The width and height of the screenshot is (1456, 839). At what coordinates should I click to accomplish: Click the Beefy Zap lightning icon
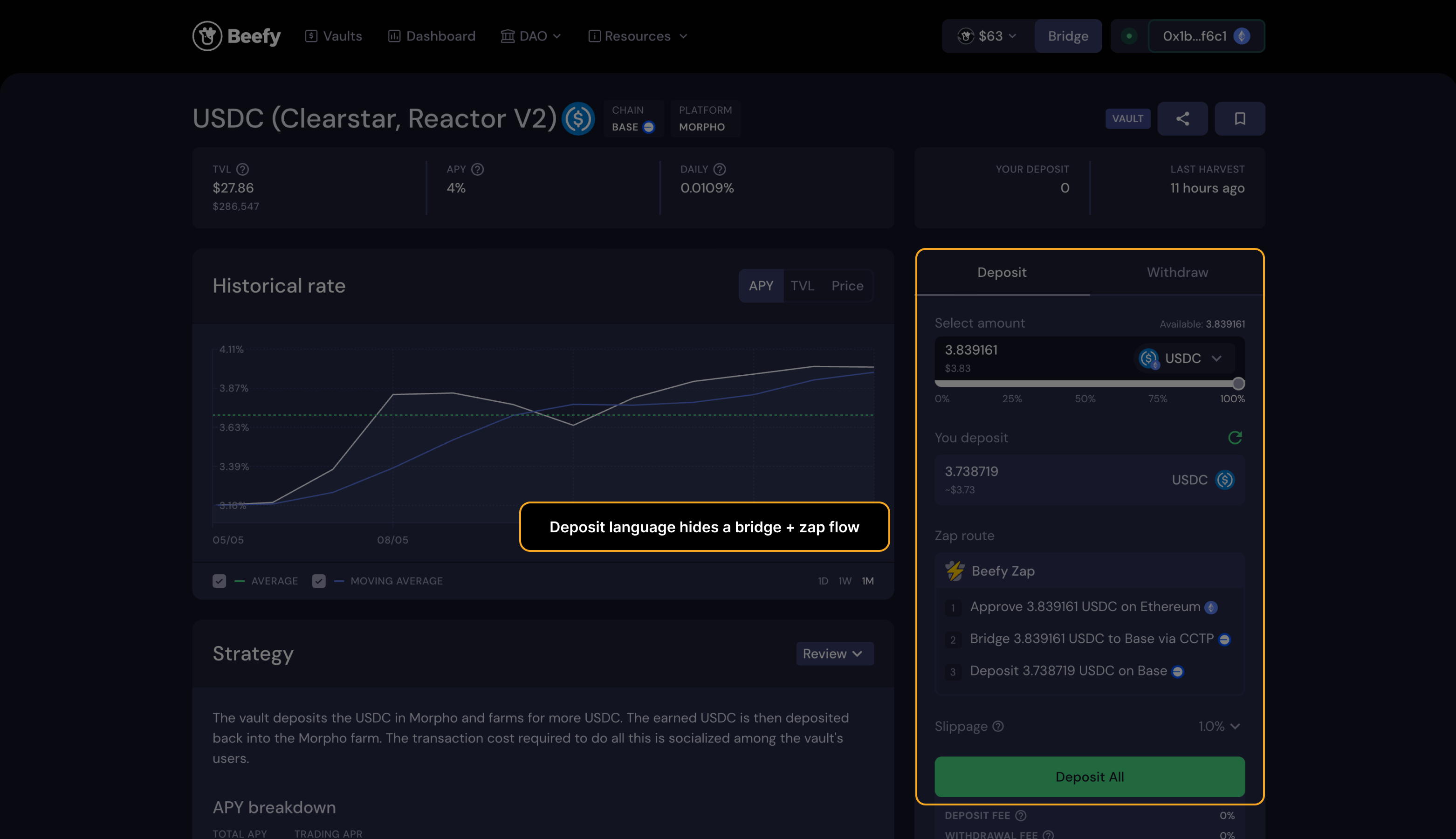coord(955,571)
